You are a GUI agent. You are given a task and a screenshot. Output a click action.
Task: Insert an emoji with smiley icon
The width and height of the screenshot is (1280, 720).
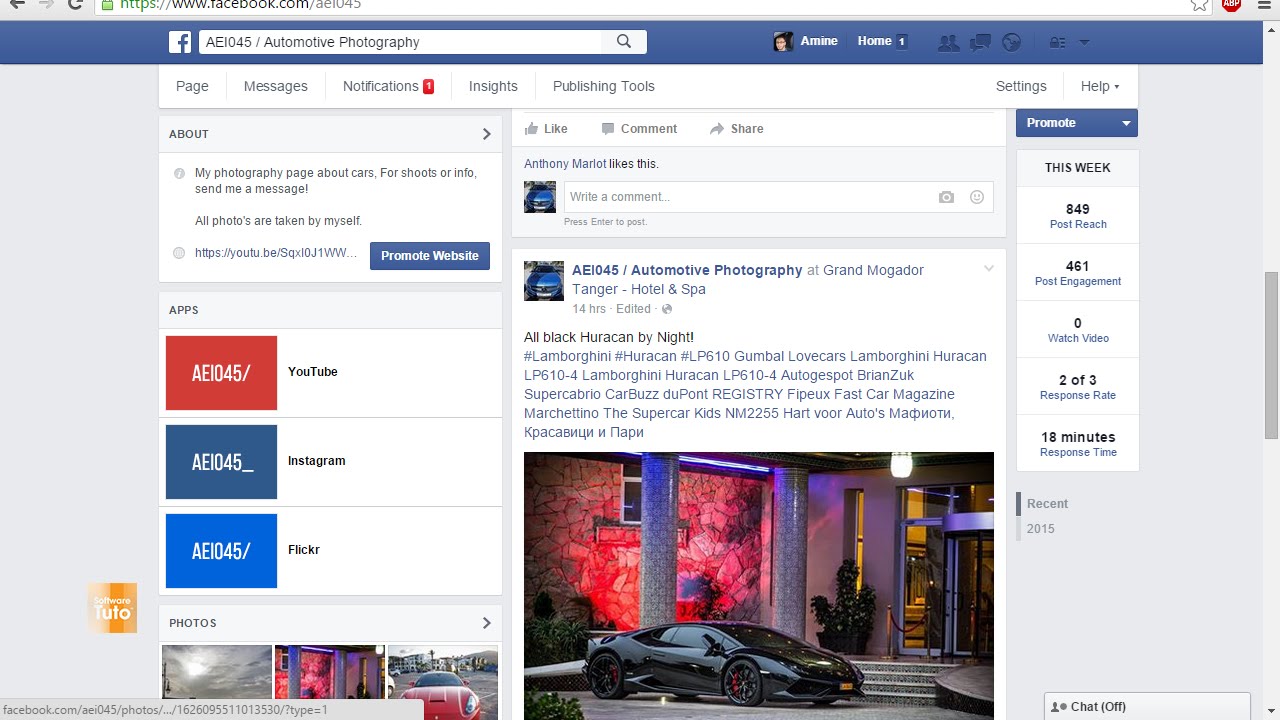point(977,197)
